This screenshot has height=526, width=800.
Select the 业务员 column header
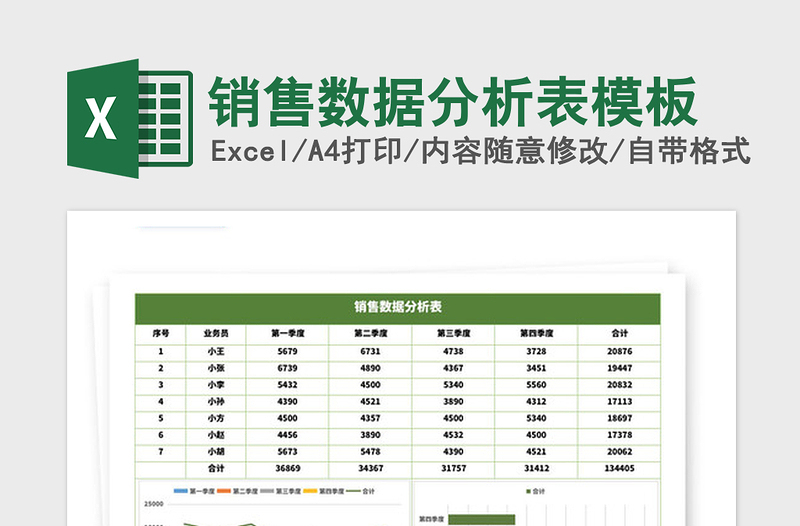click(216, 334)
